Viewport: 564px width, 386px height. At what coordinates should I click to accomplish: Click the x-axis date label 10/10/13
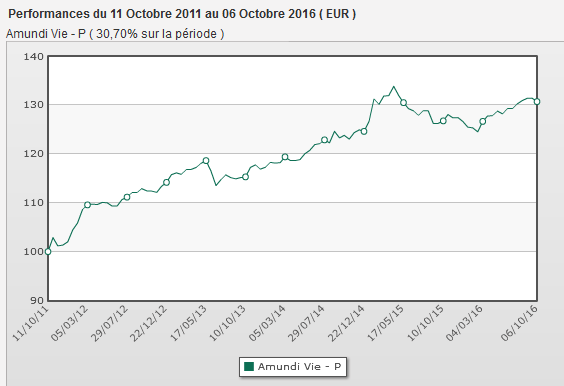[x=228, y=323]
